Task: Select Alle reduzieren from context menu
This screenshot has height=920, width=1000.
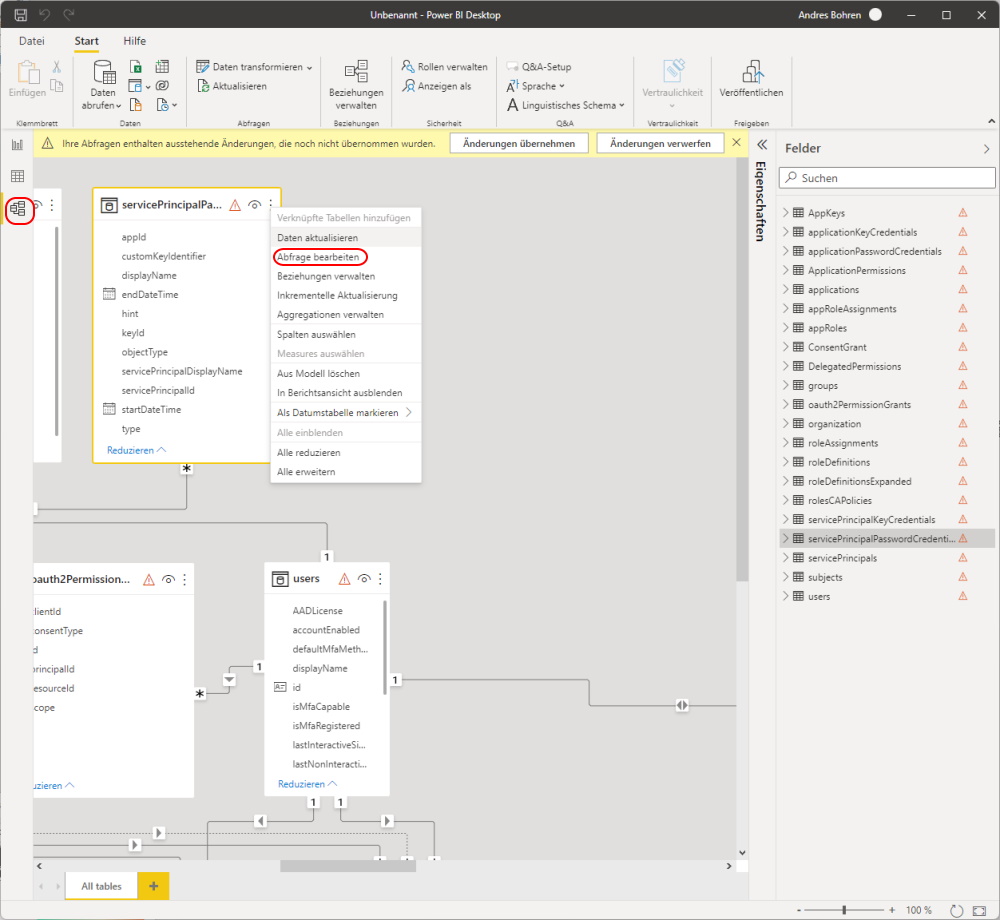Action: click(309, 453)
